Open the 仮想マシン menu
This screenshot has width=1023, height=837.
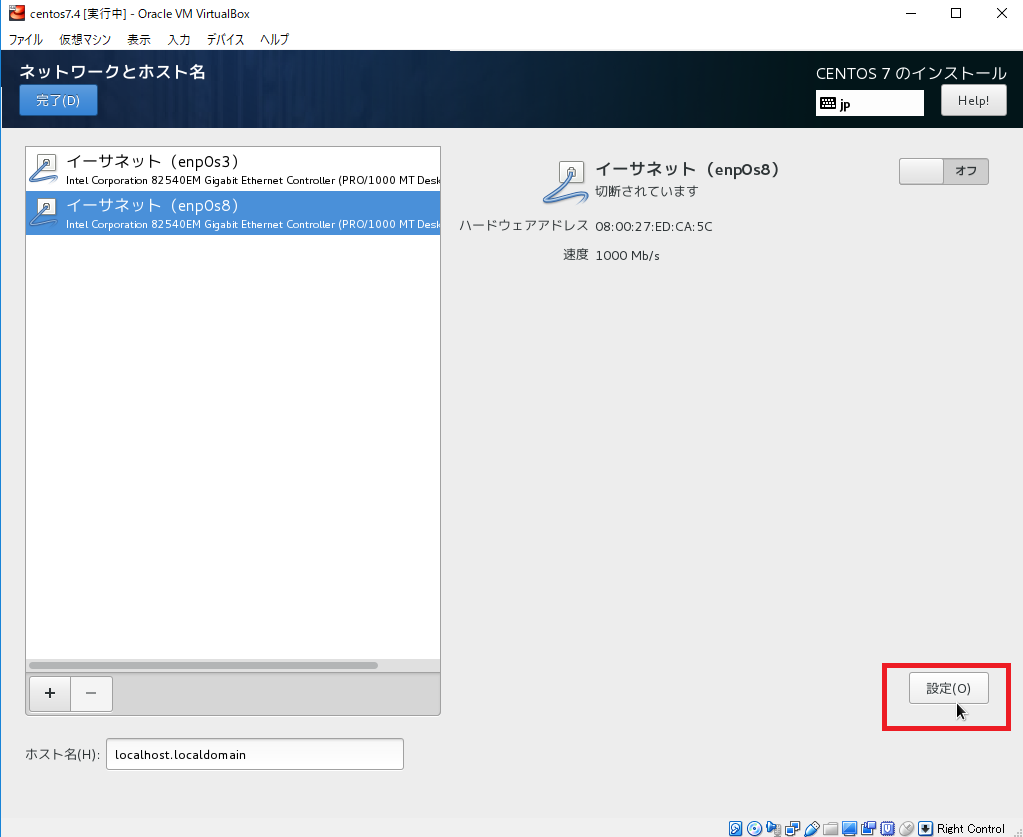(x=84, y=40)
